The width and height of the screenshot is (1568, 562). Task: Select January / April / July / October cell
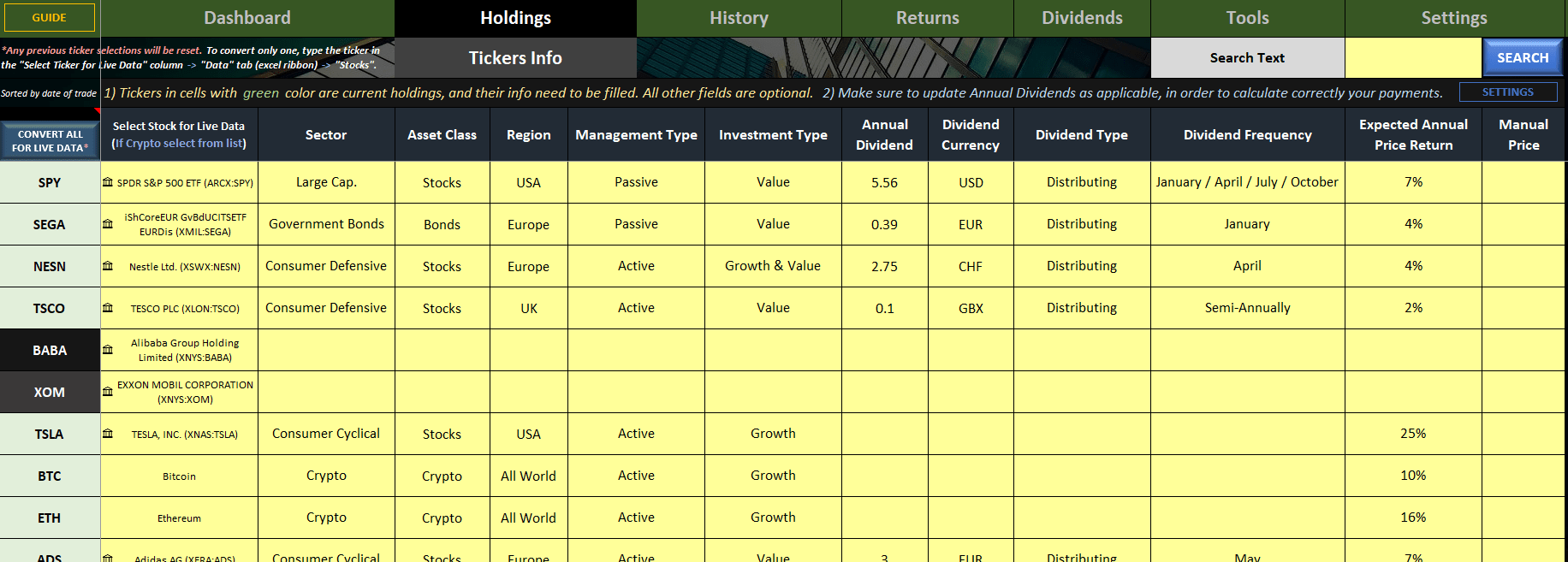pyautogui.click(x=1247, y=182)
